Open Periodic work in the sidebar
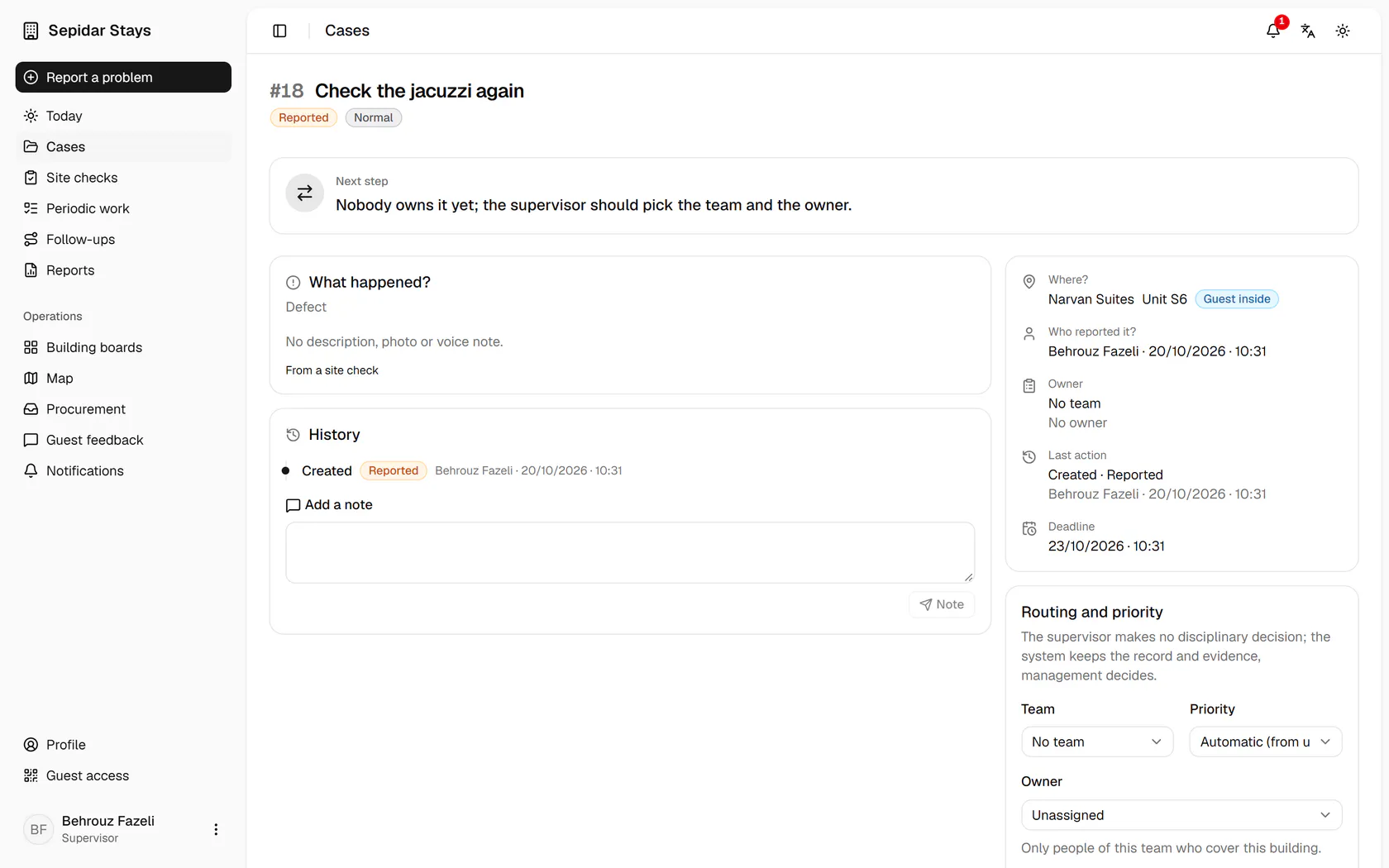Screen dimensions: 1389x868 [x=123, y=208]
